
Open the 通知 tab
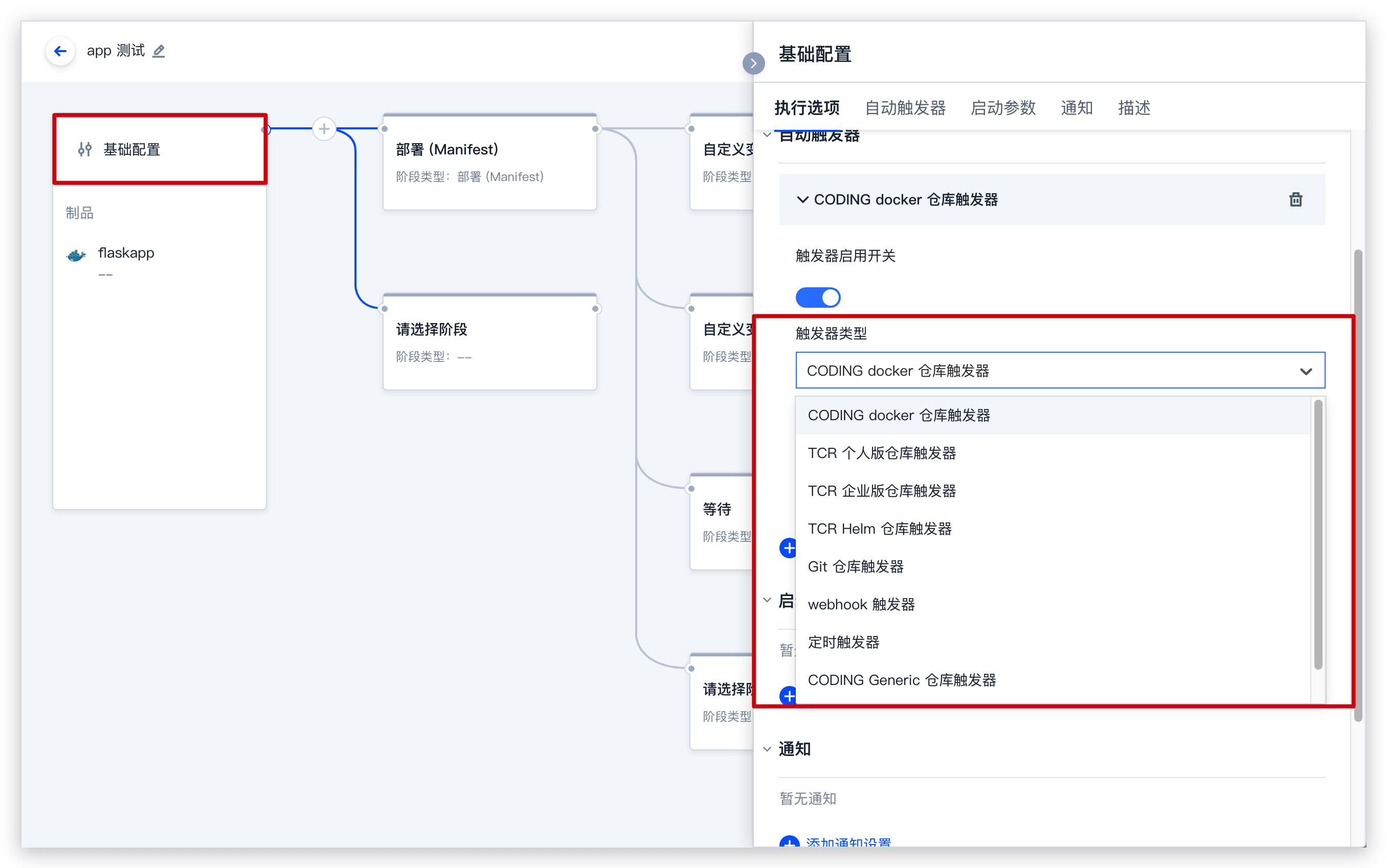click(x=1076, y=108)
